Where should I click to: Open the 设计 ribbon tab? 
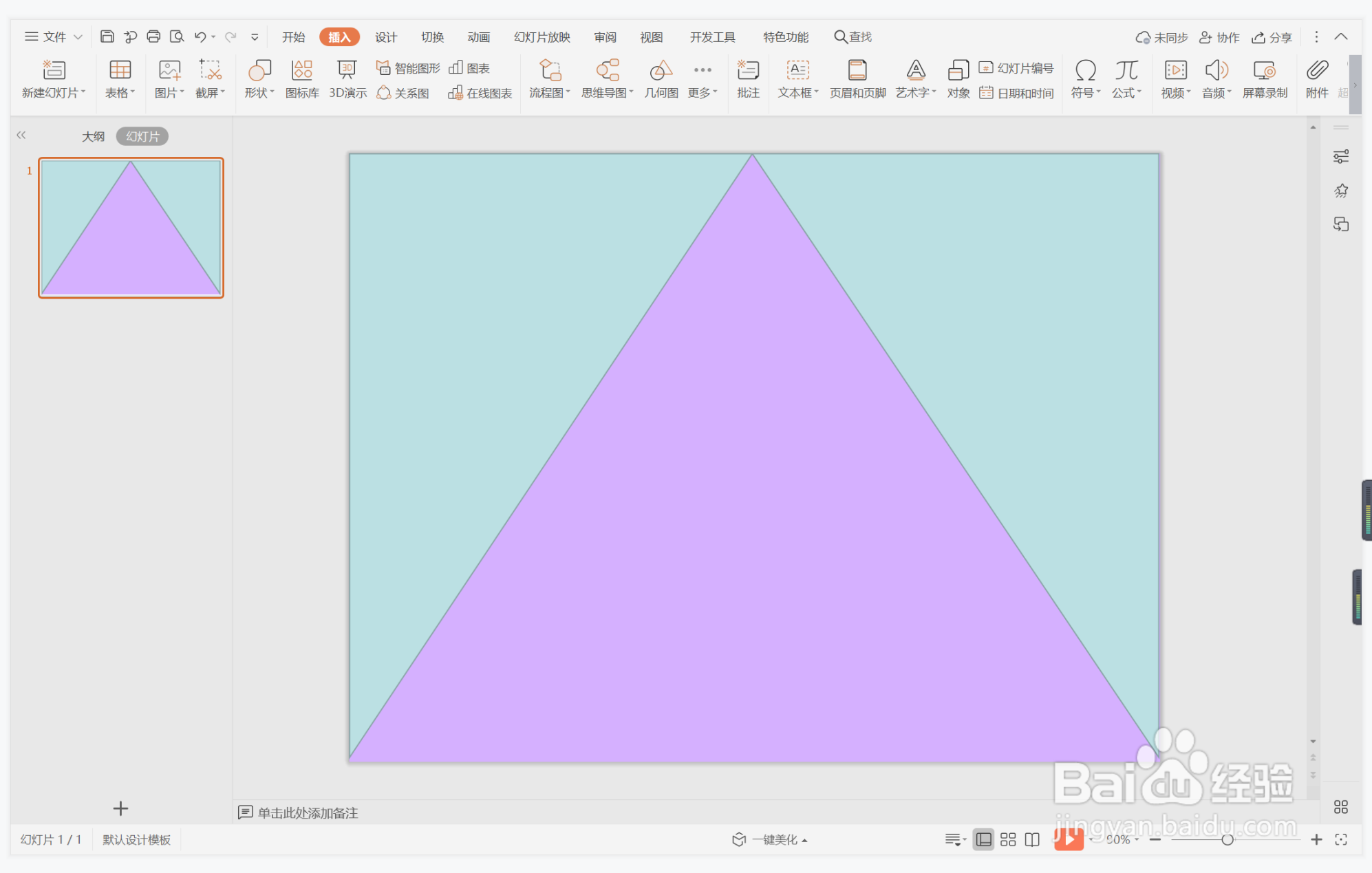385,37
